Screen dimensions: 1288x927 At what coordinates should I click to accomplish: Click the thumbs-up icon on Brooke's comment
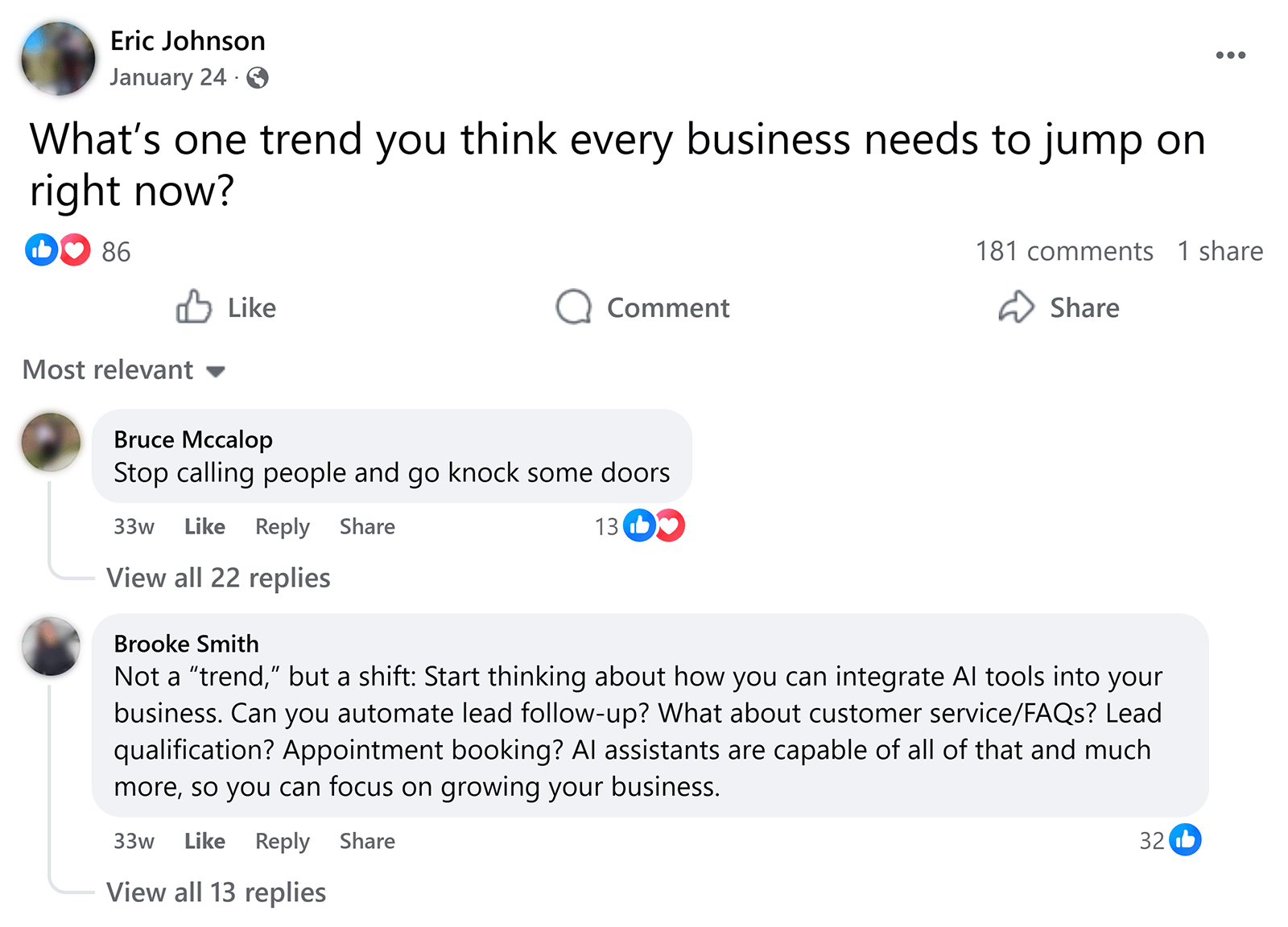(x=1184, y=840)
